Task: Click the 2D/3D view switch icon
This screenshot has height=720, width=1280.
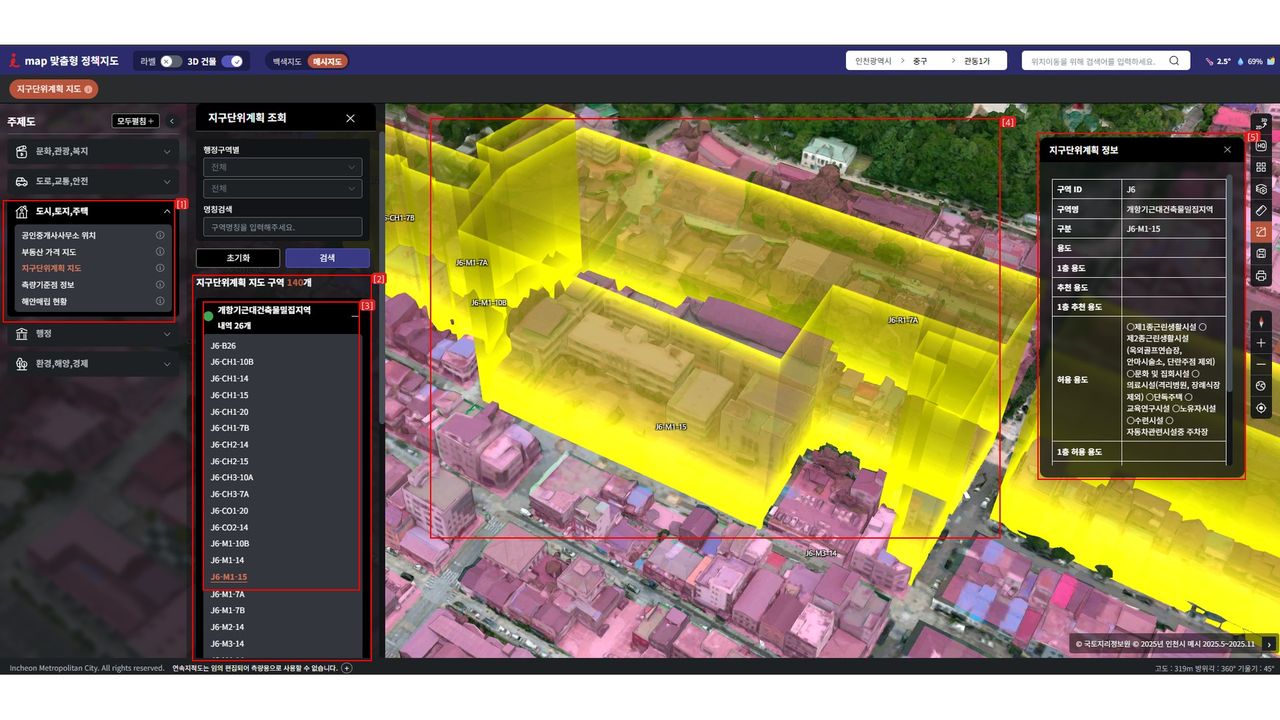Action: [x=1261, y=123]
